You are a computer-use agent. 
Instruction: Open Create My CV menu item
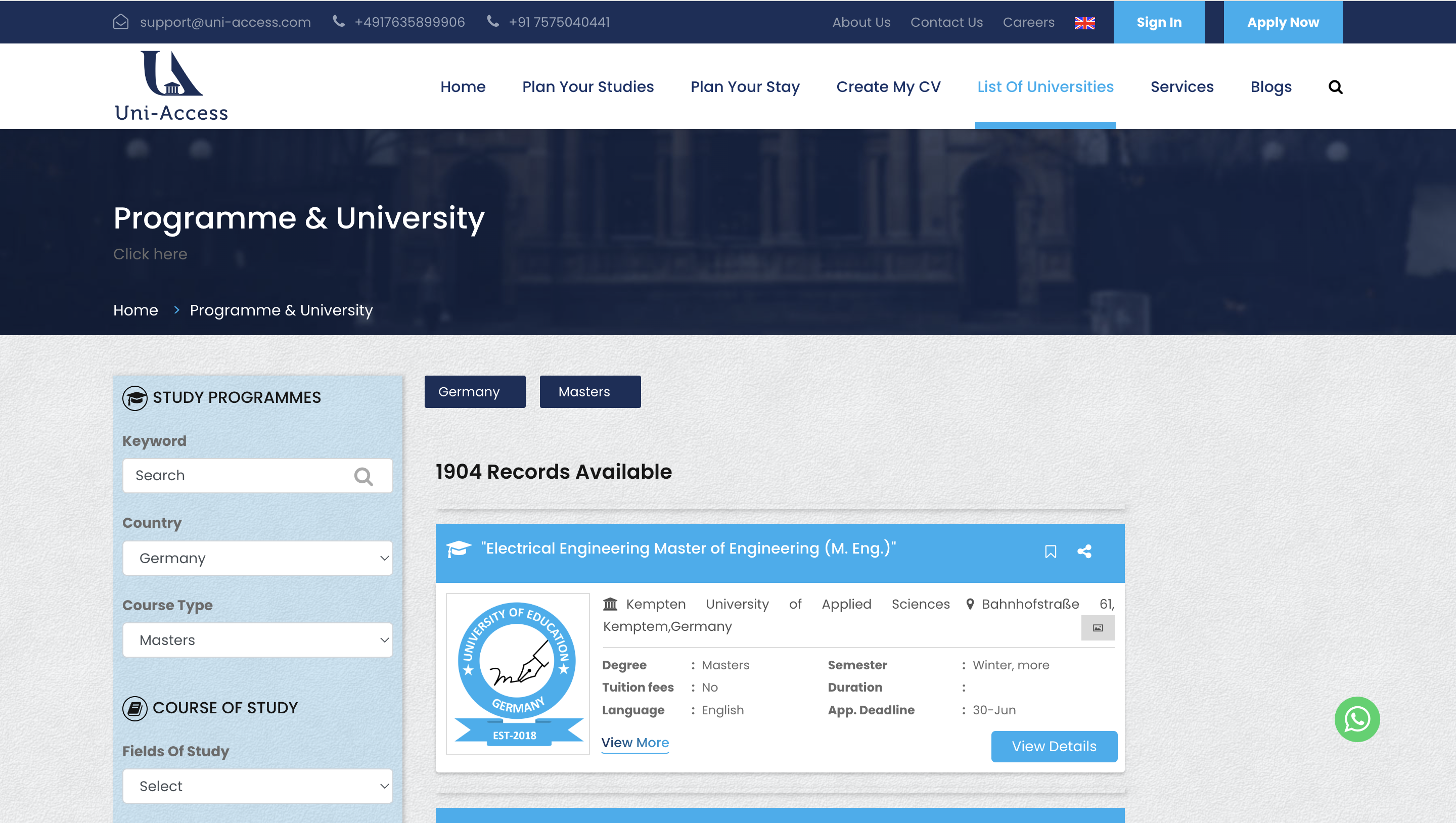pyautogui.click(x=889, y=87)
